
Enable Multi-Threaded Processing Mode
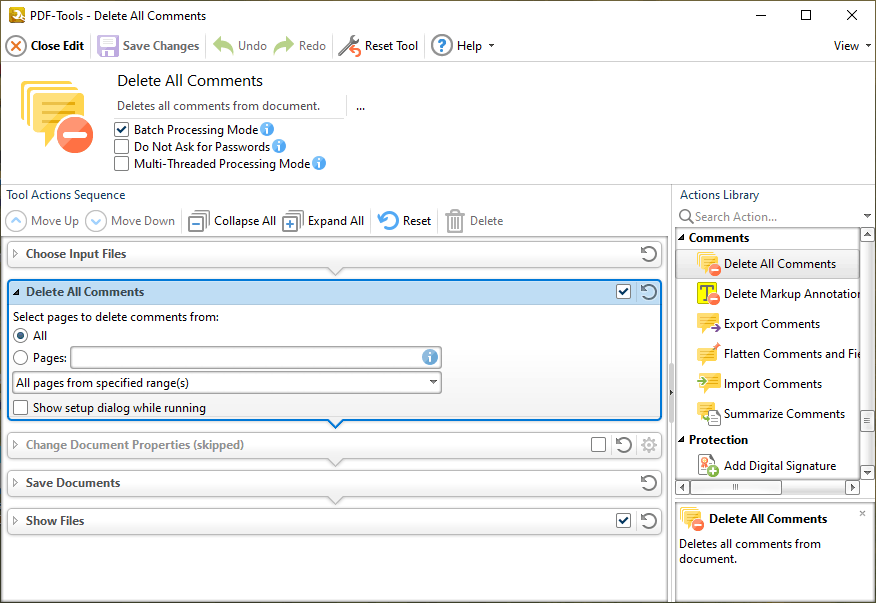(x=122, y=164)
